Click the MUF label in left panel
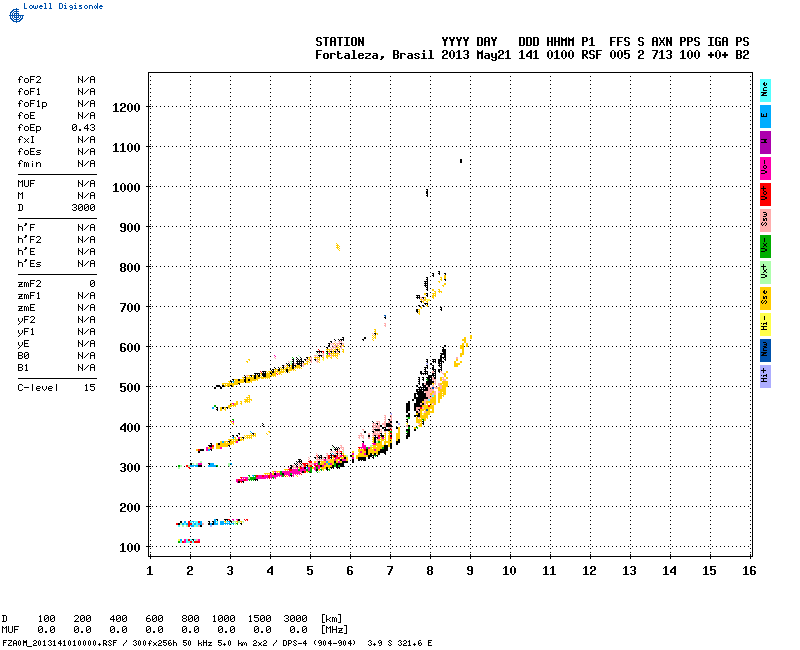 coord(26,184)
